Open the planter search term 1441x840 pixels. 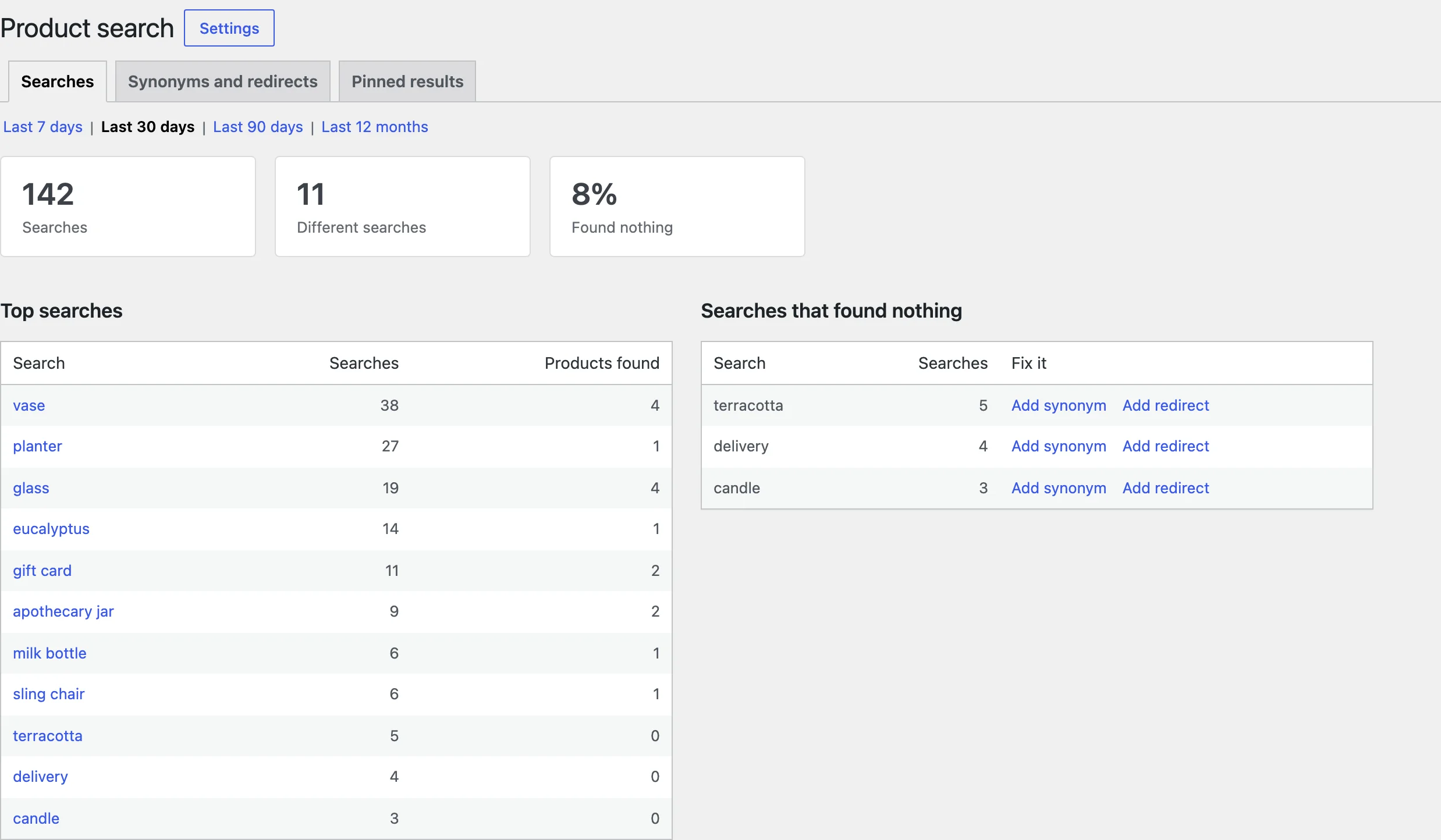point(37,446)
